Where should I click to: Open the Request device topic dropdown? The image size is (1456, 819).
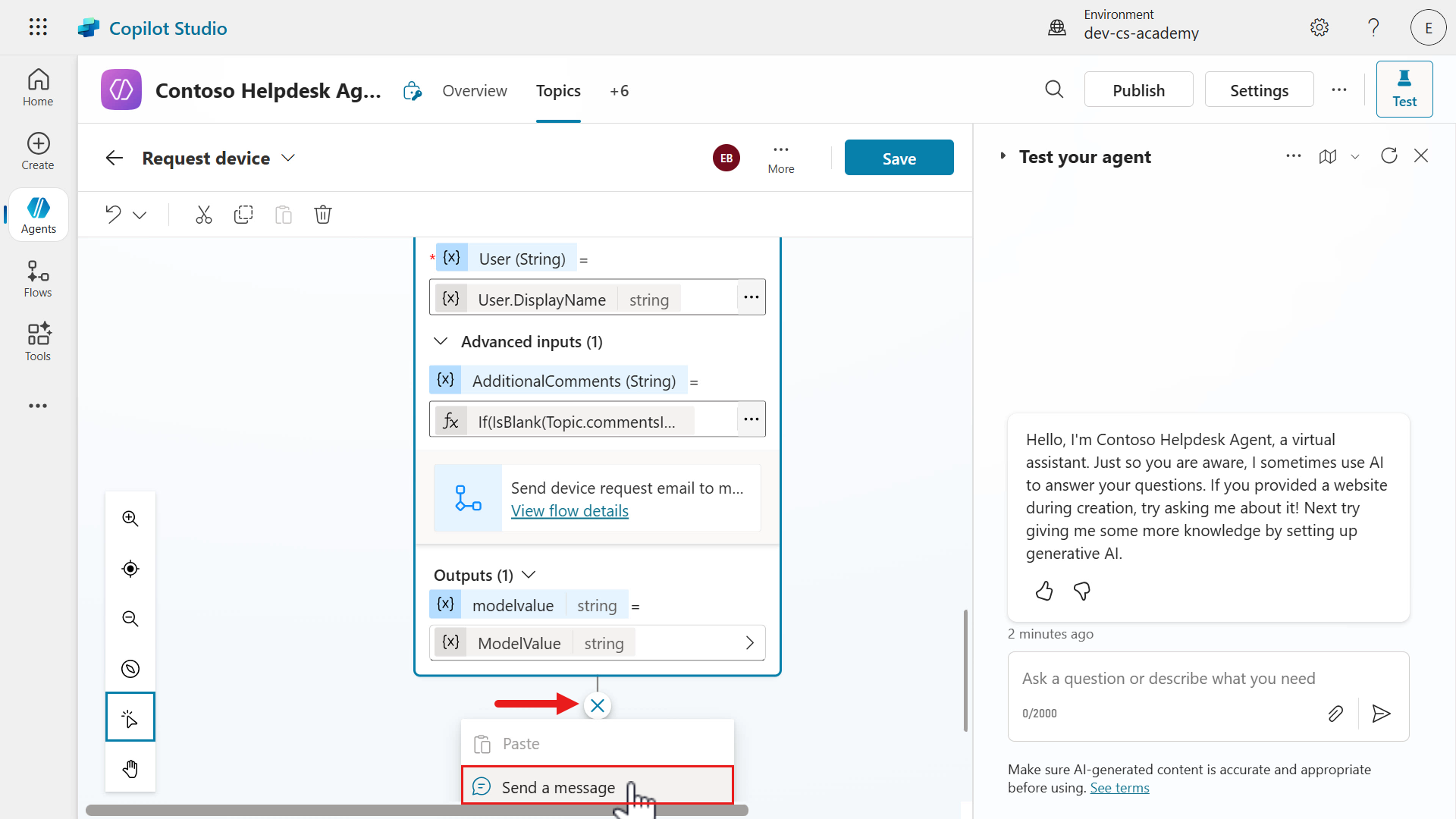[x=288, y=158]
